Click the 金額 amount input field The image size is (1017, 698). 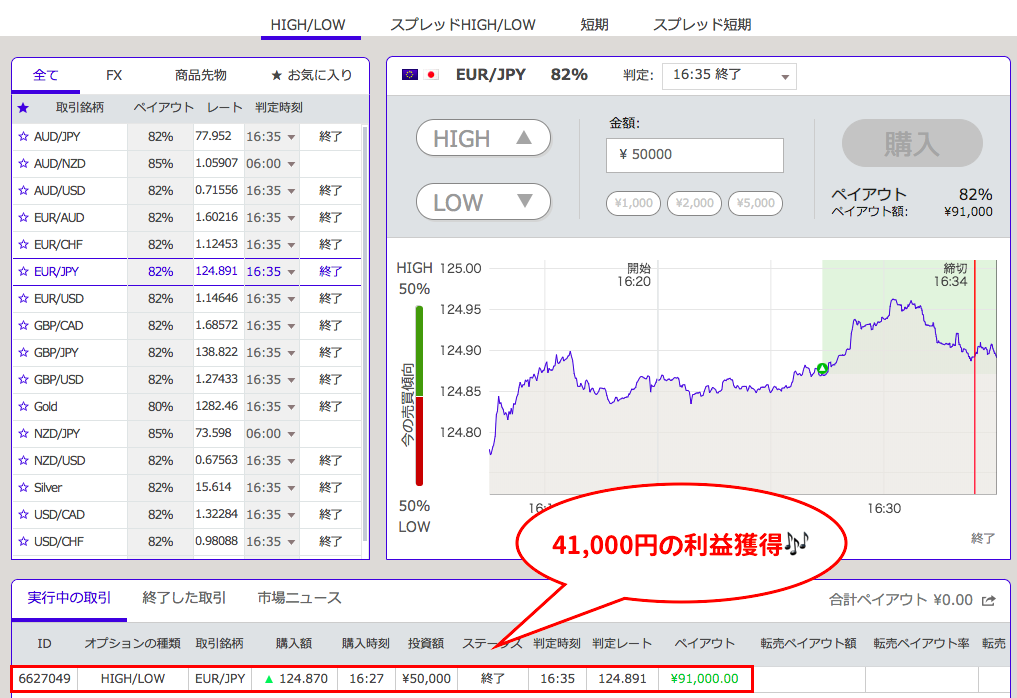[694, 155]
